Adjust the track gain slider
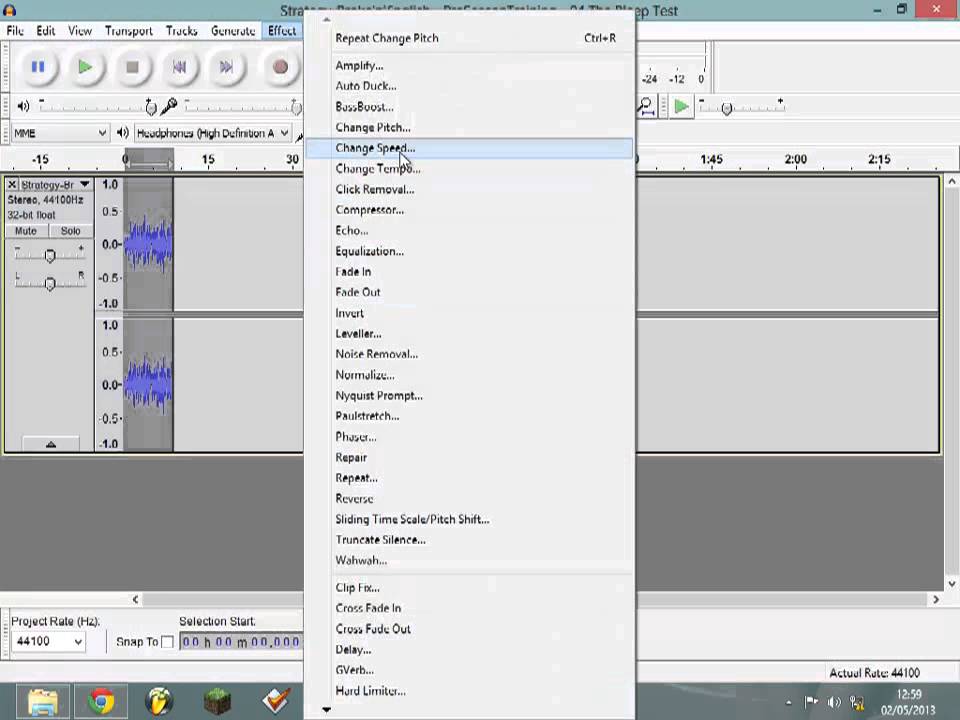 (50, 254)
